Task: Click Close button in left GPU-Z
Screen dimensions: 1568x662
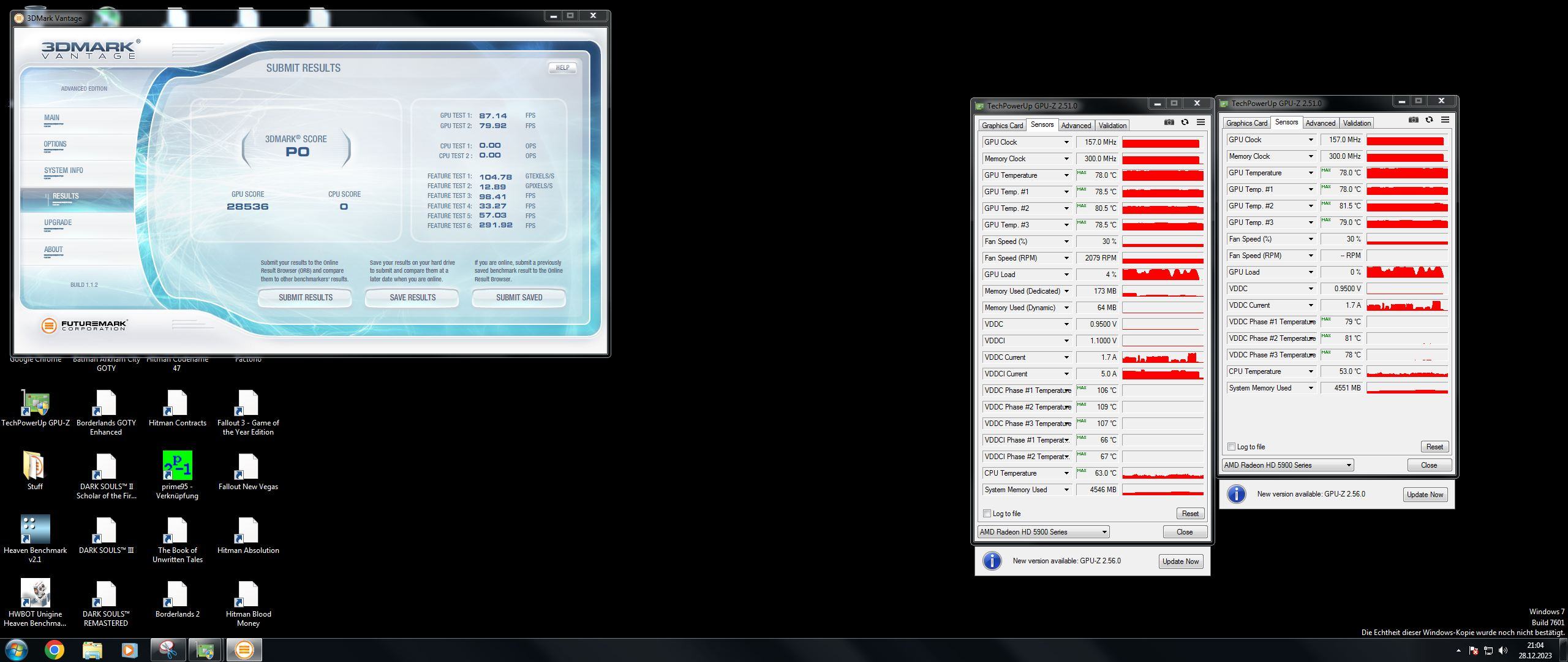Action: pos(1185,532)
